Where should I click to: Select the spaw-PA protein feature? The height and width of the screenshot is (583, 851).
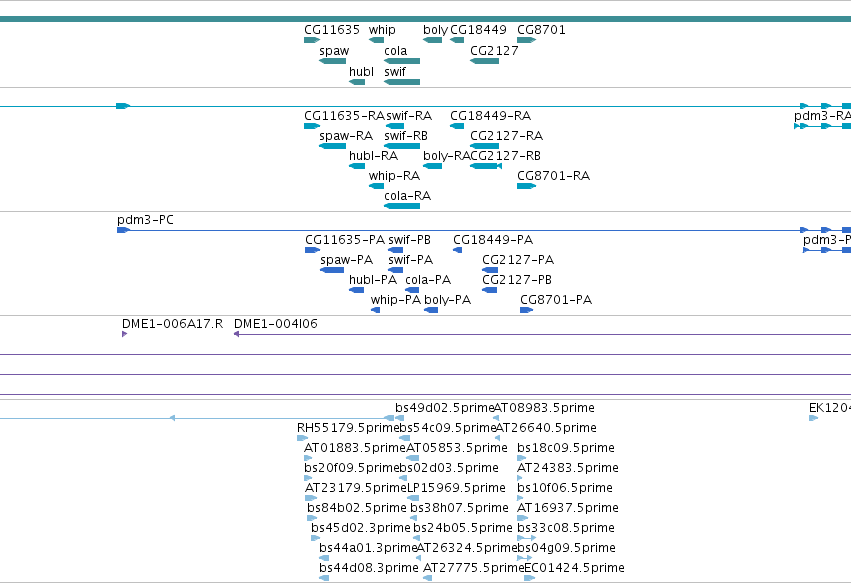click(x=332, y=270)
